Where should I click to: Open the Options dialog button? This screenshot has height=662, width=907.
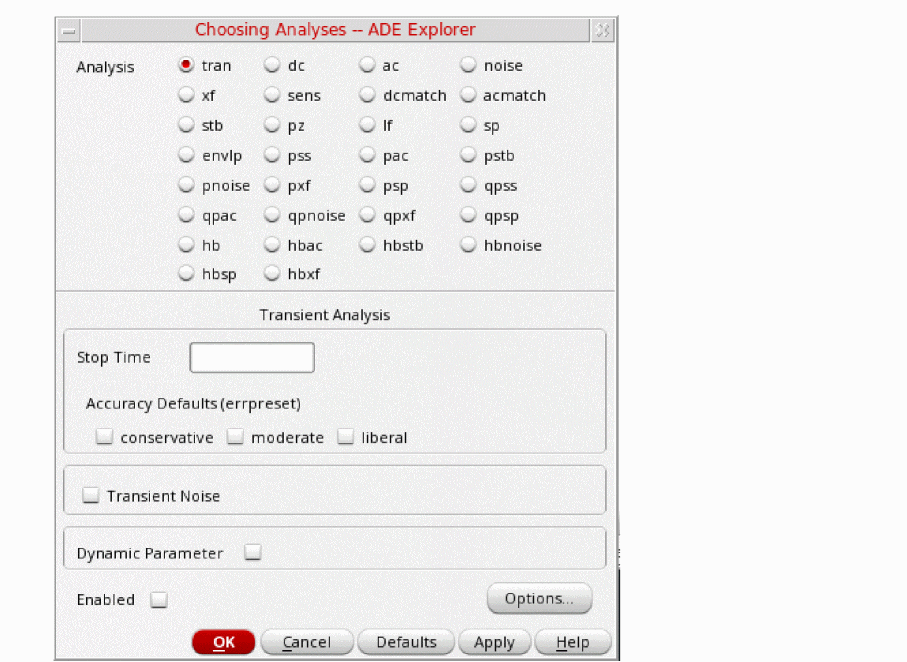pyautogui.click(x=539, y=598)
